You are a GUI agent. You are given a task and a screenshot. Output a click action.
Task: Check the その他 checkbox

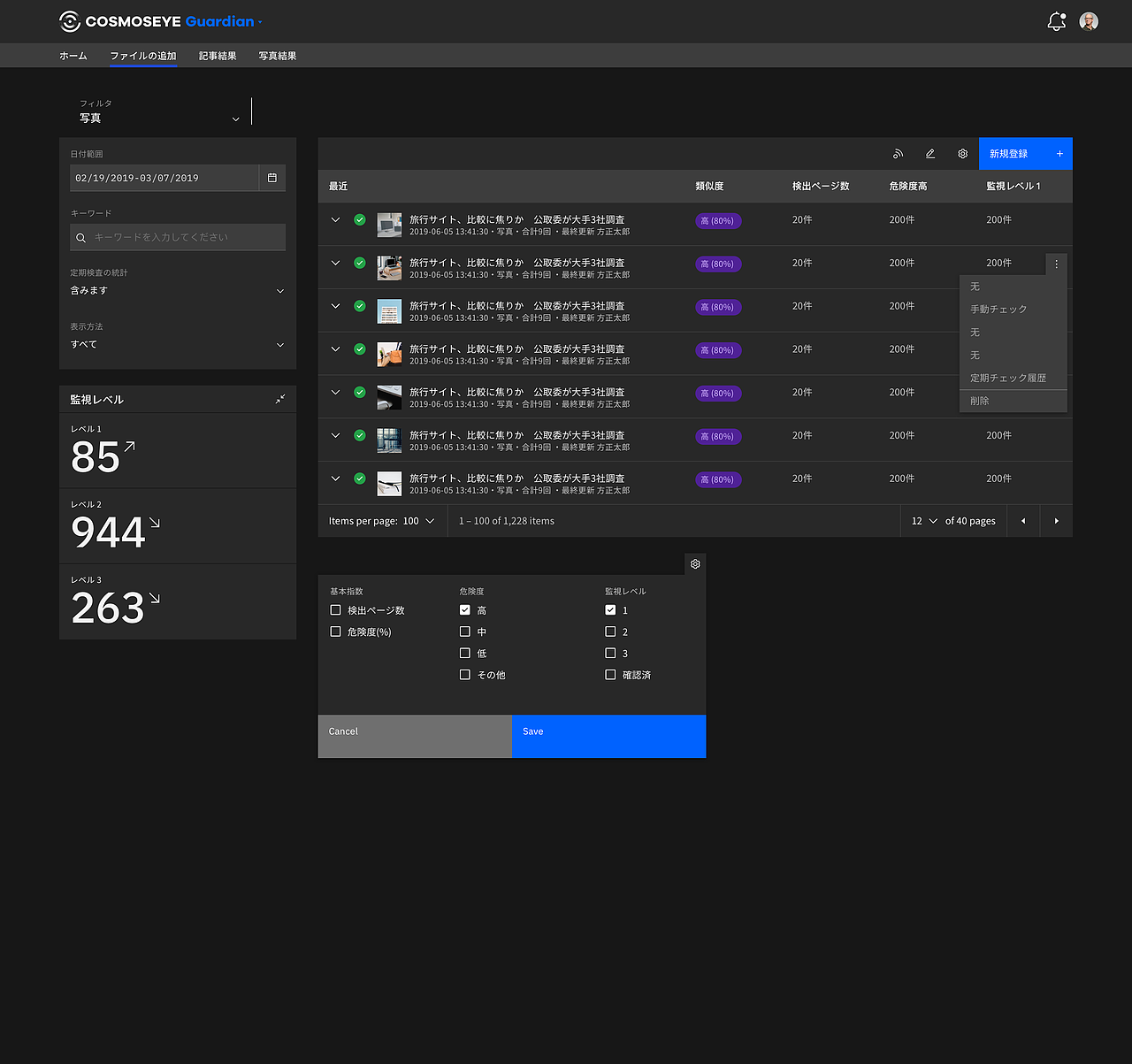[x=465, y=675]
